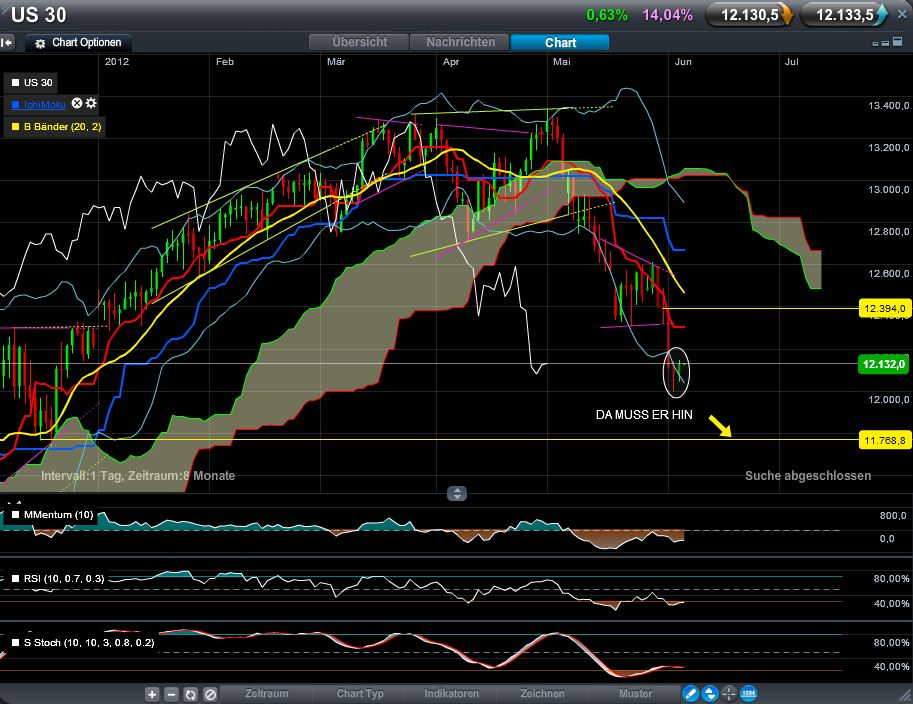Click the 0,63% green percentage in header

click(x=607, y=15)
